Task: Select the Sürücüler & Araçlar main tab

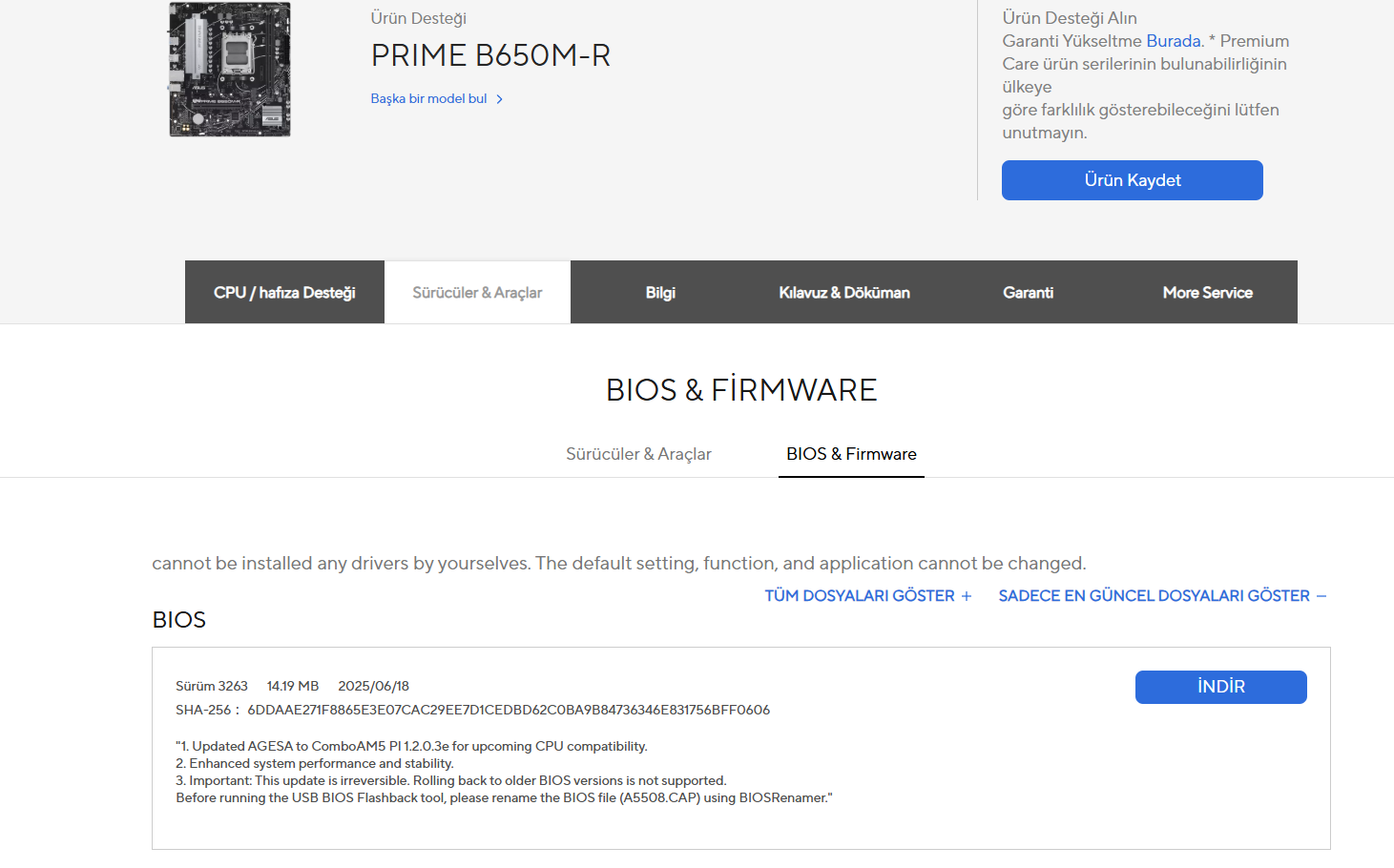Action: coord(477,292)
